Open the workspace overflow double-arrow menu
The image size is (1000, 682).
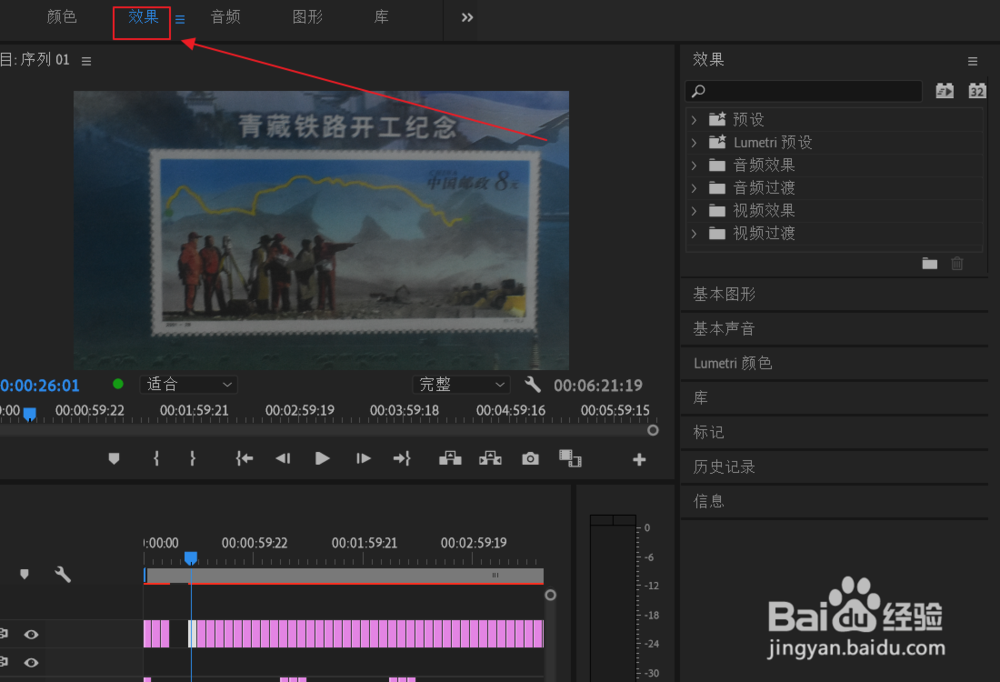coord(467,18)
